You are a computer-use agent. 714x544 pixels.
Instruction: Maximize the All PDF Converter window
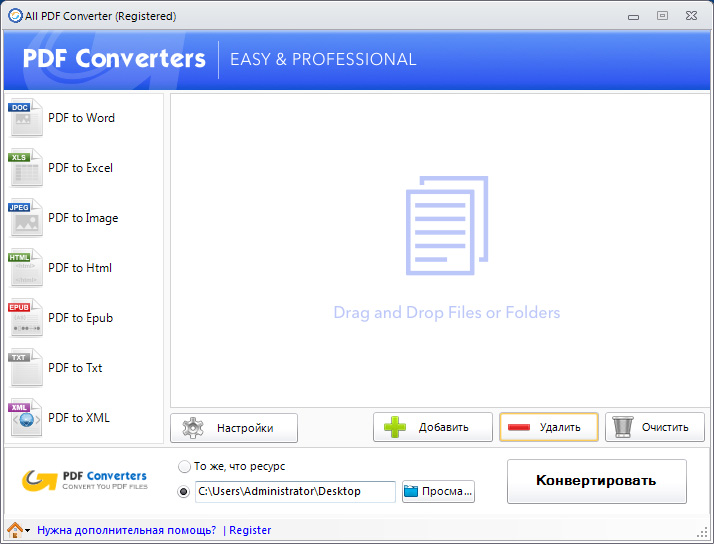[x=663, y=16]
